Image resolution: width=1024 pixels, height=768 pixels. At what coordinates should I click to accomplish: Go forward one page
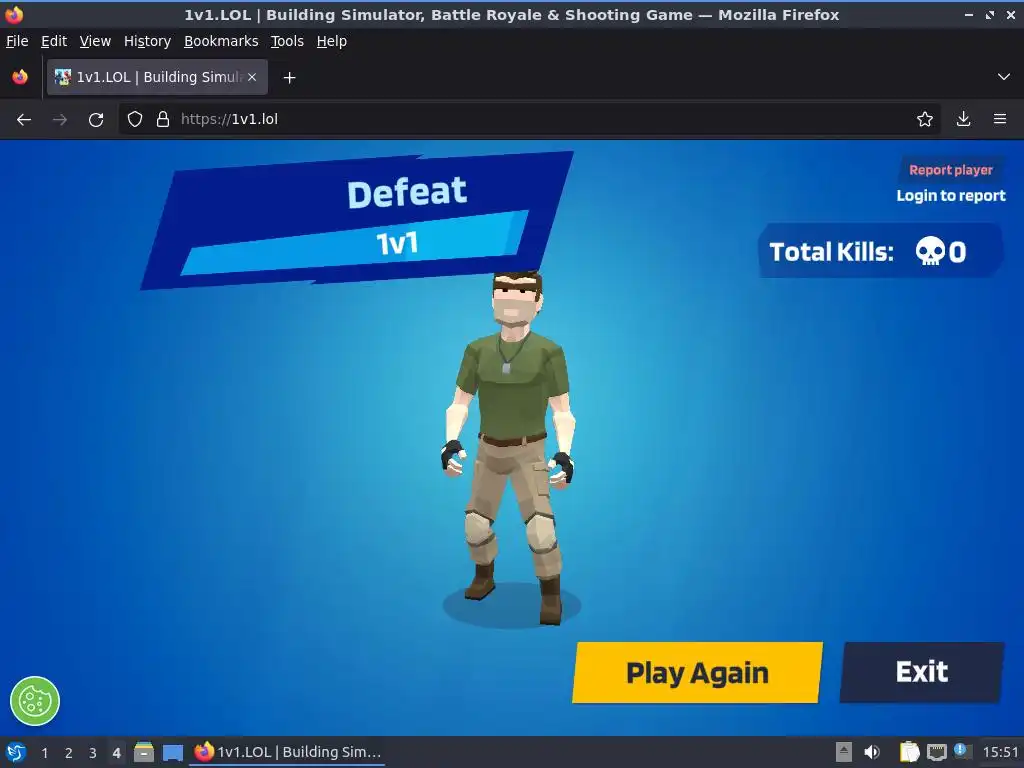(x=60, y=120)
